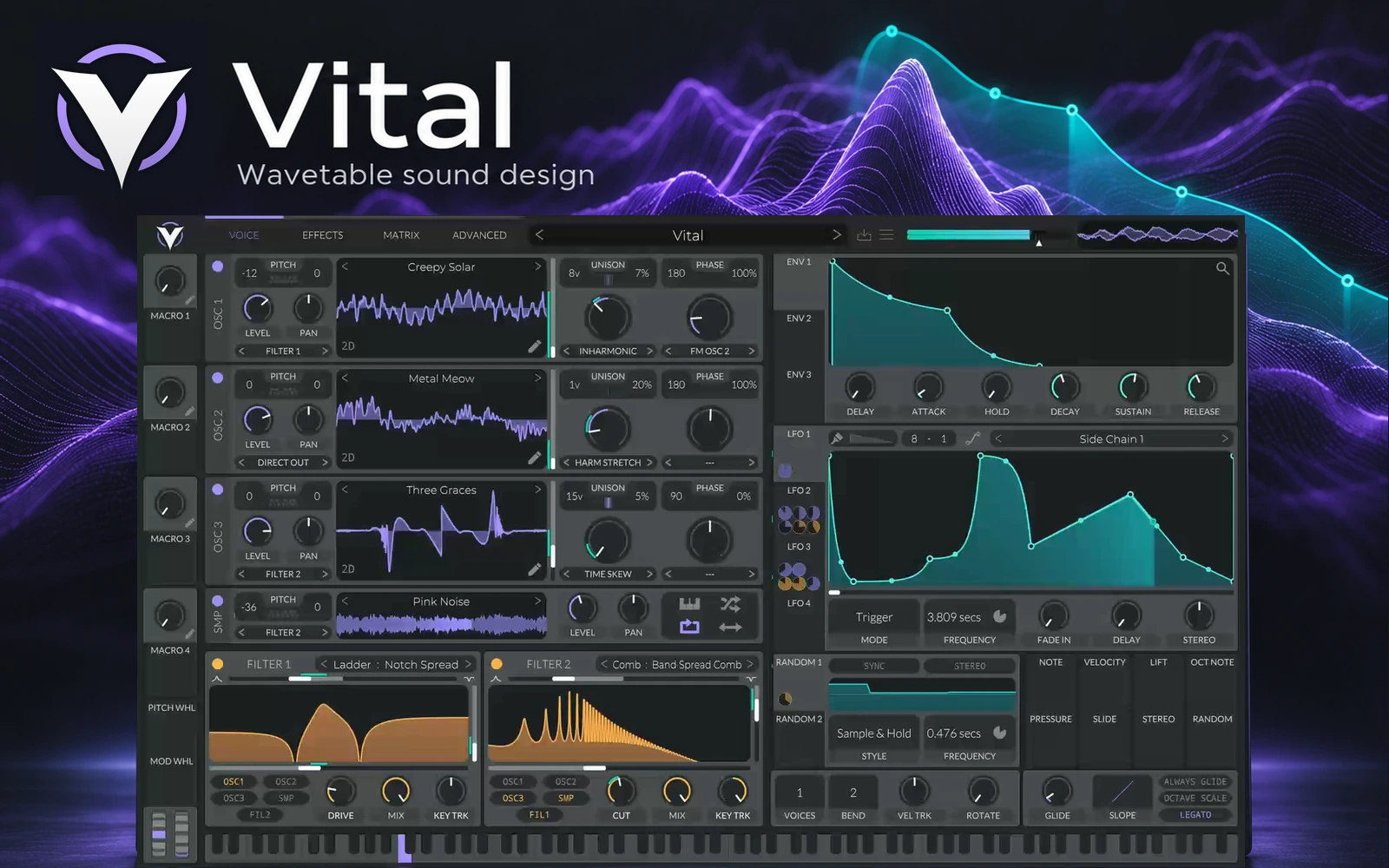Edit the Creepy Solar wavetable with the pencil icon
The image size is (1389, 868).
click(x=535, y=346)
